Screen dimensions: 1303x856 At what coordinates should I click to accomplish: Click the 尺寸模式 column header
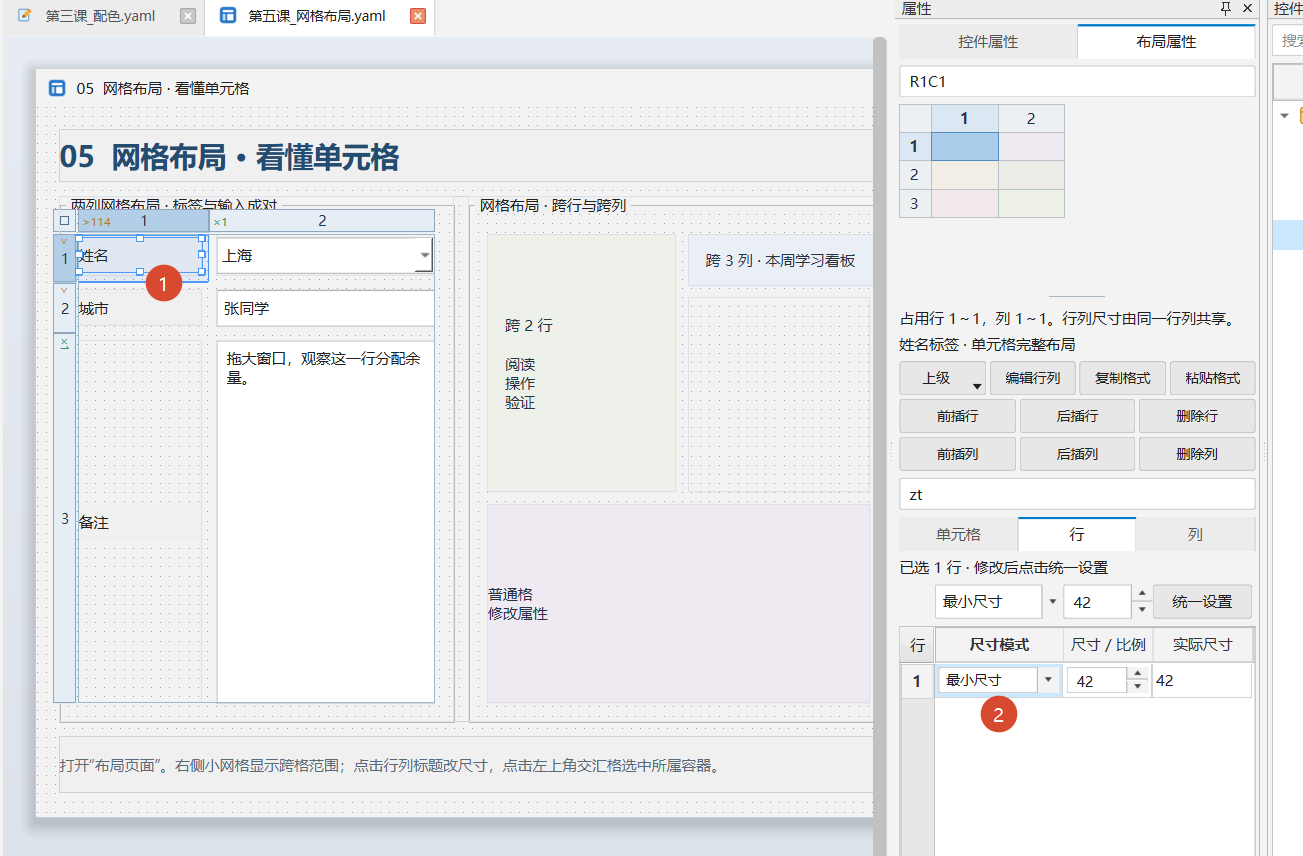[x=999, y=645]
